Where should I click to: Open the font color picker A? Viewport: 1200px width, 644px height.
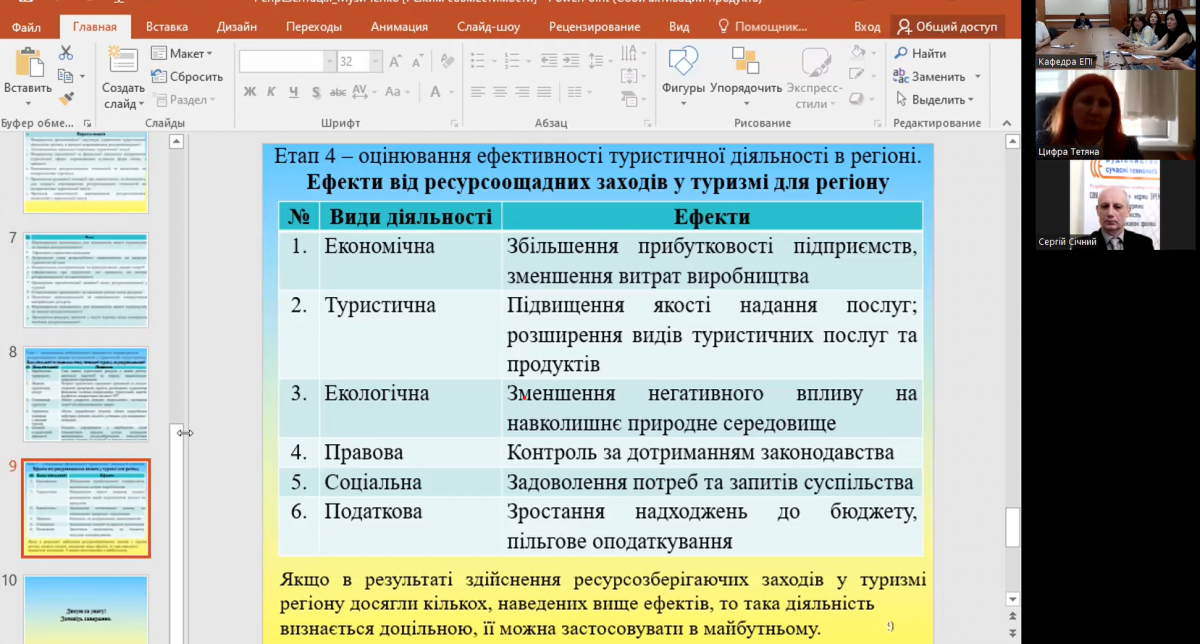click(x=437, y=93)
